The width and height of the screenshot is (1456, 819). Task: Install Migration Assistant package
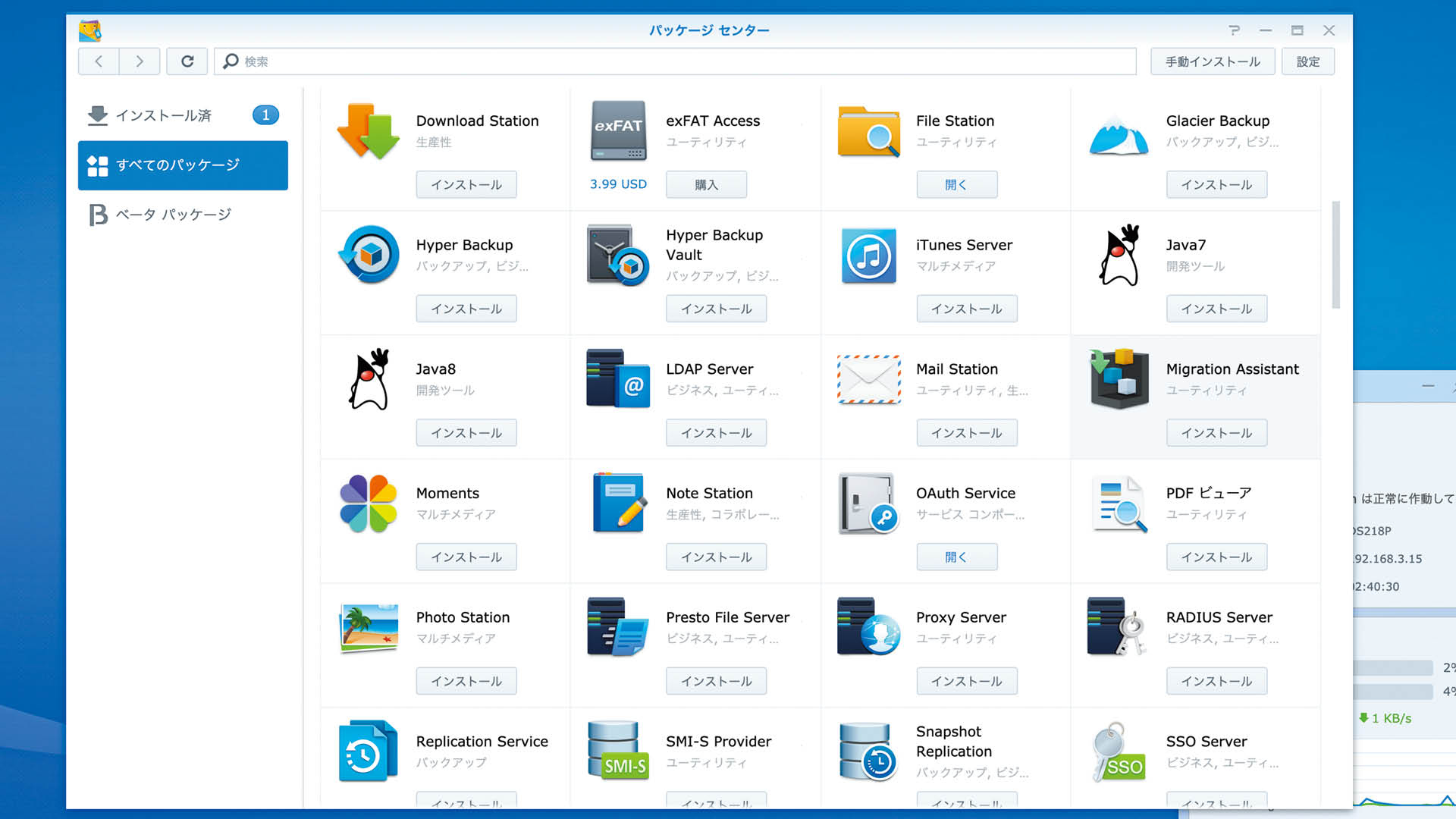[x=1216, y=433]
